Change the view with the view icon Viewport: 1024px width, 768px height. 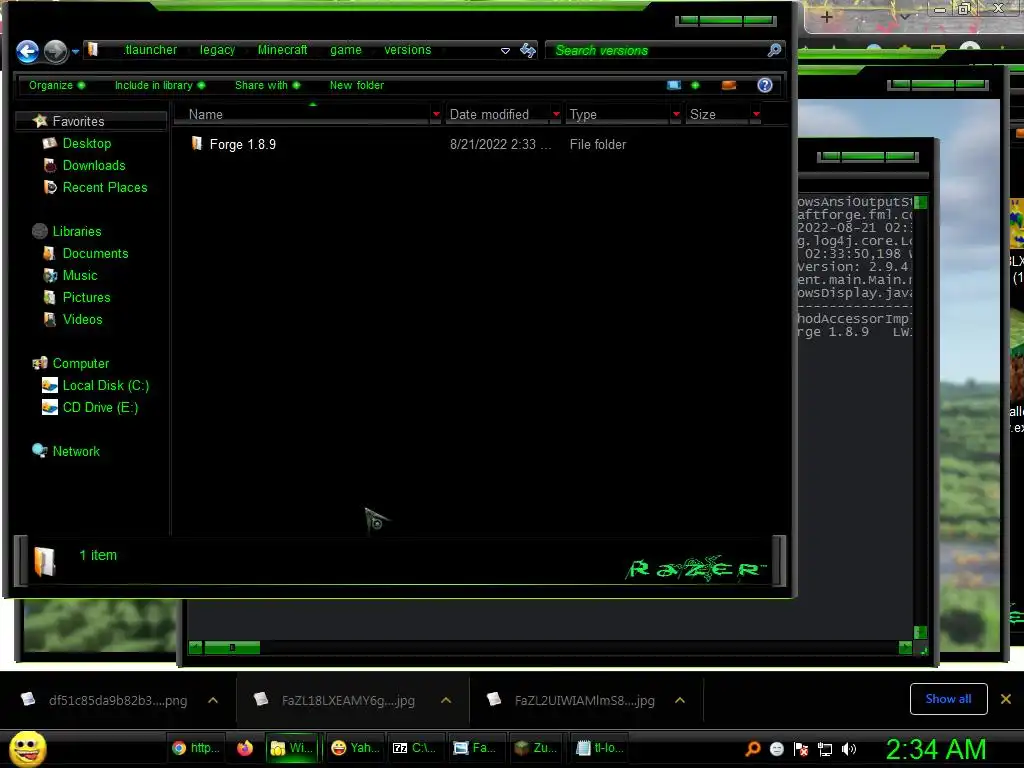(674, 85)
